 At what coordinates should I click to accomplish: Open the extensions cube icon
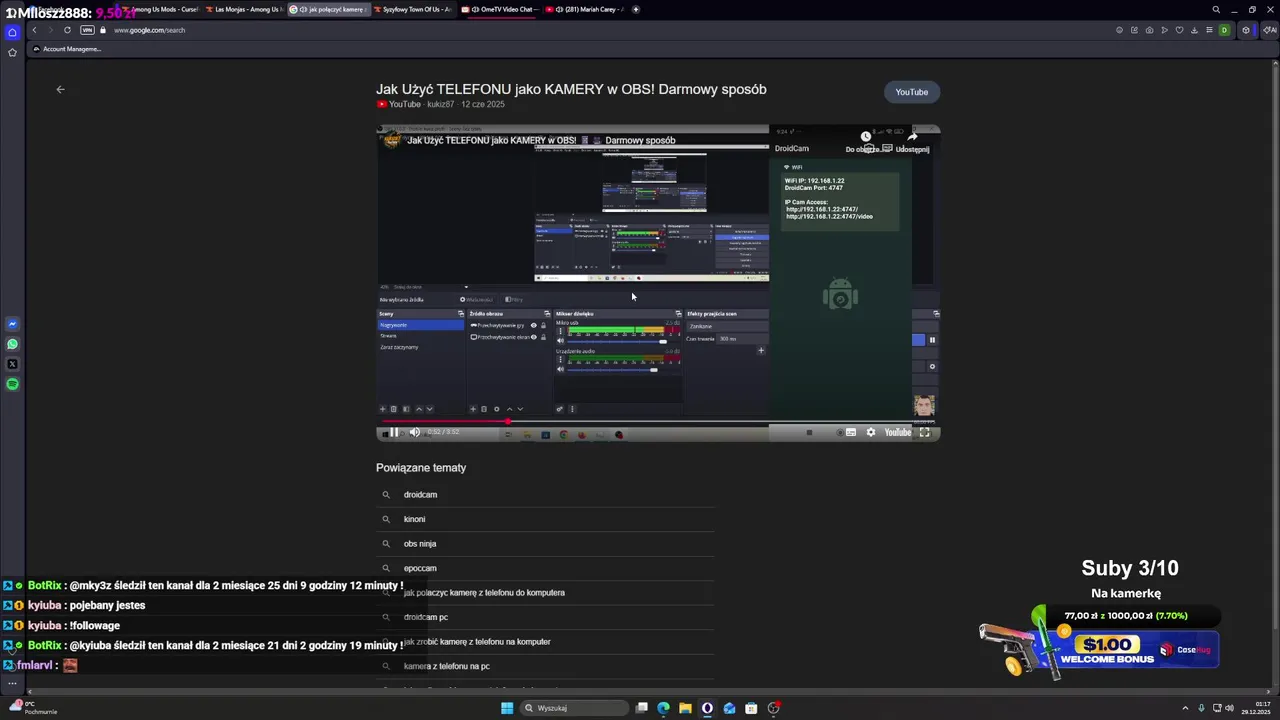1246,30
